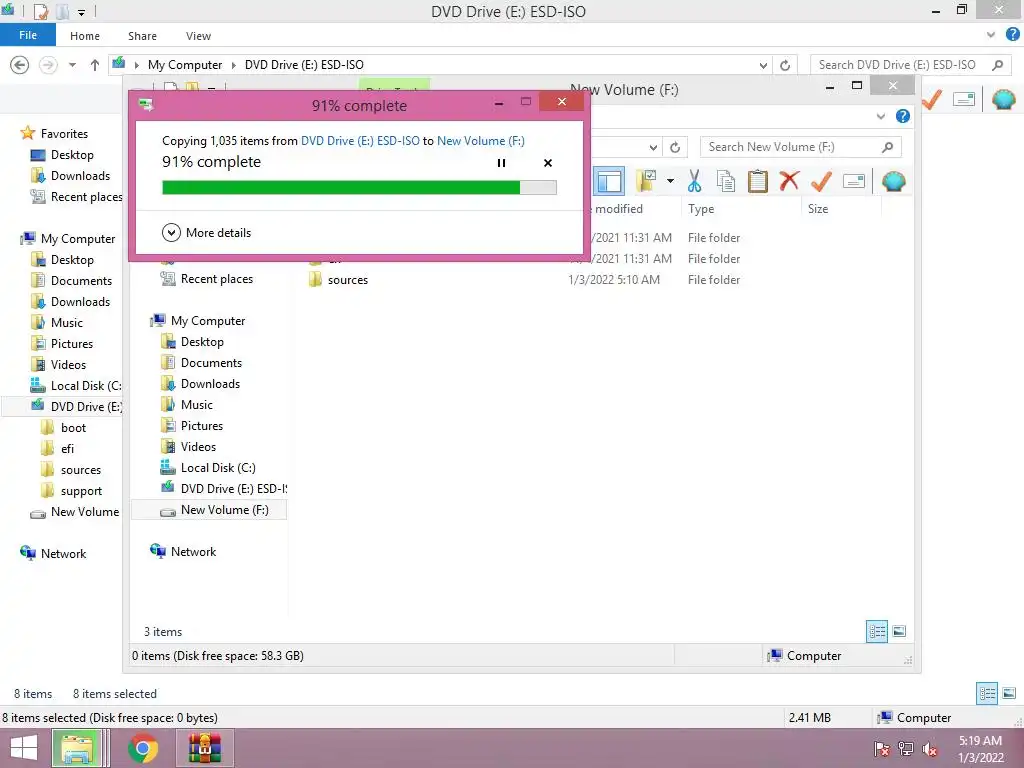Open folder options dropdown arrow in toolbar
Screen dimensions: 1024x768
671,181
